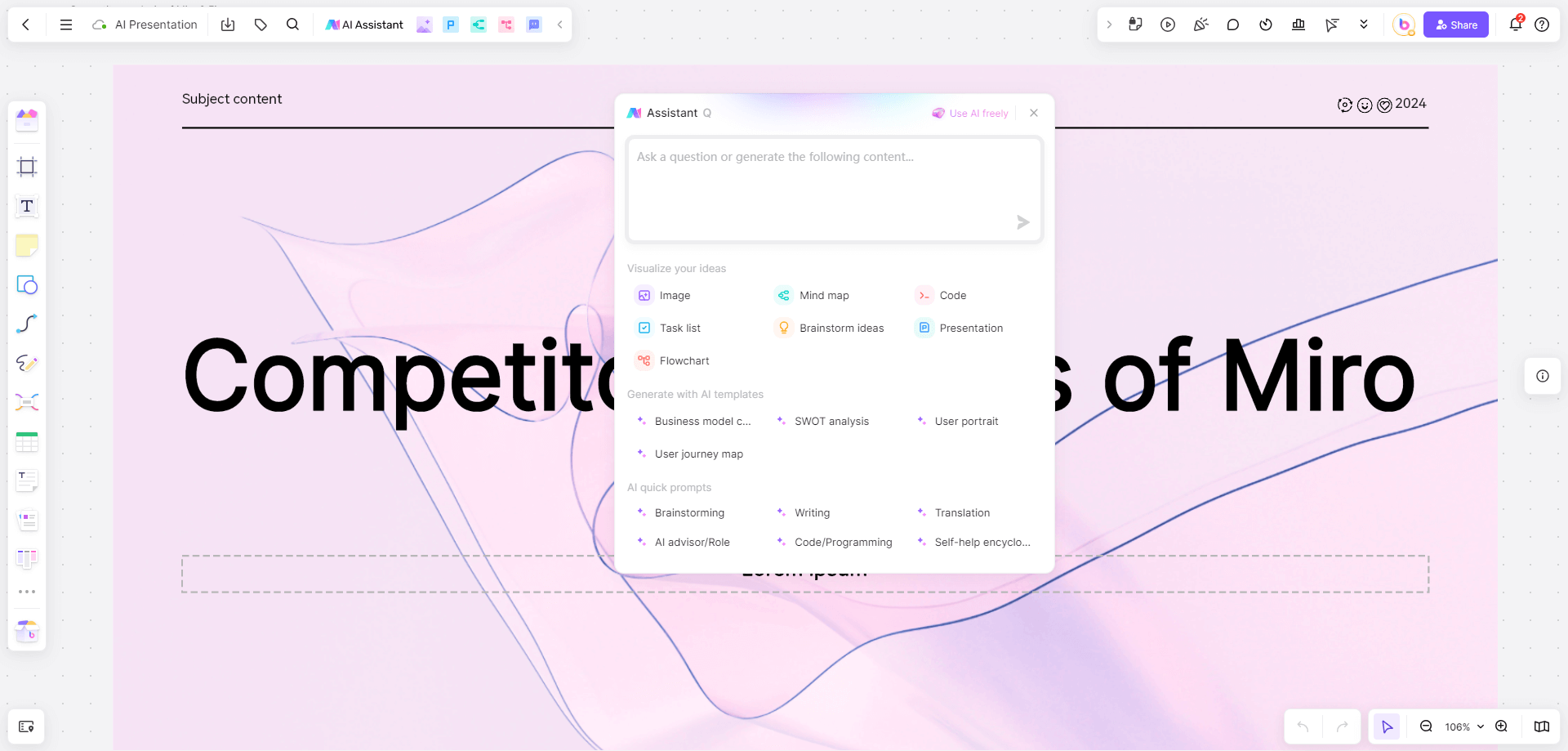Select SWOT analysis template

823,421
